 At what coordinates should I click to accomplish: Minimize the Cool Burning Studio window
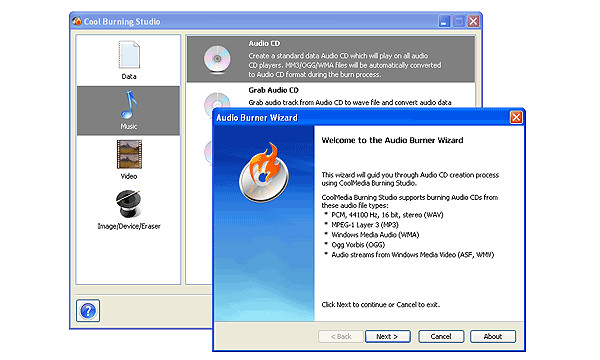(444, 21)
